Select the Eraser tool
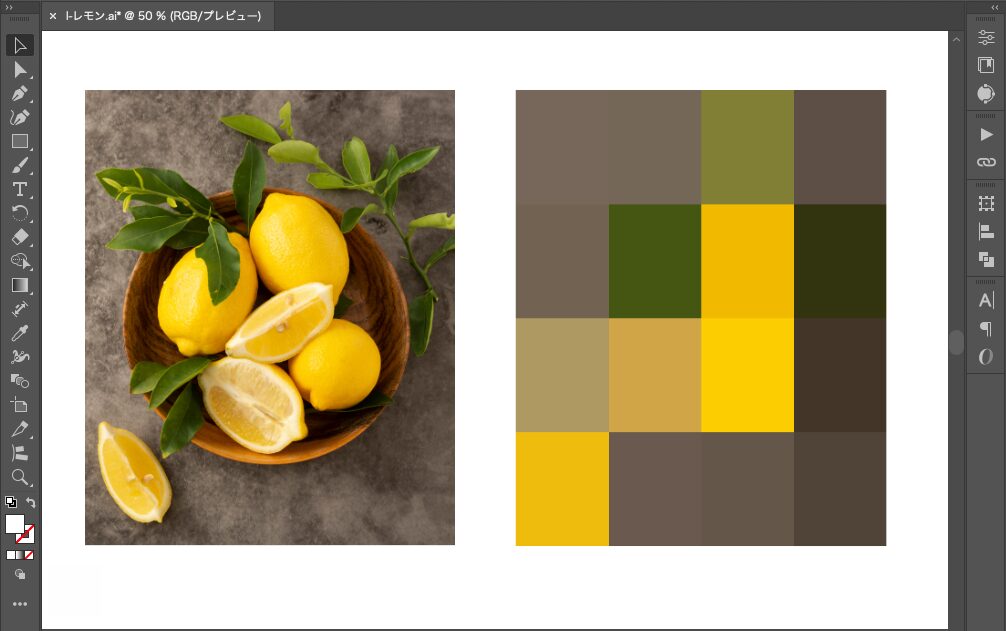Image resolution: width=1006 pixels, height=631 pixels. pos(20,237)
